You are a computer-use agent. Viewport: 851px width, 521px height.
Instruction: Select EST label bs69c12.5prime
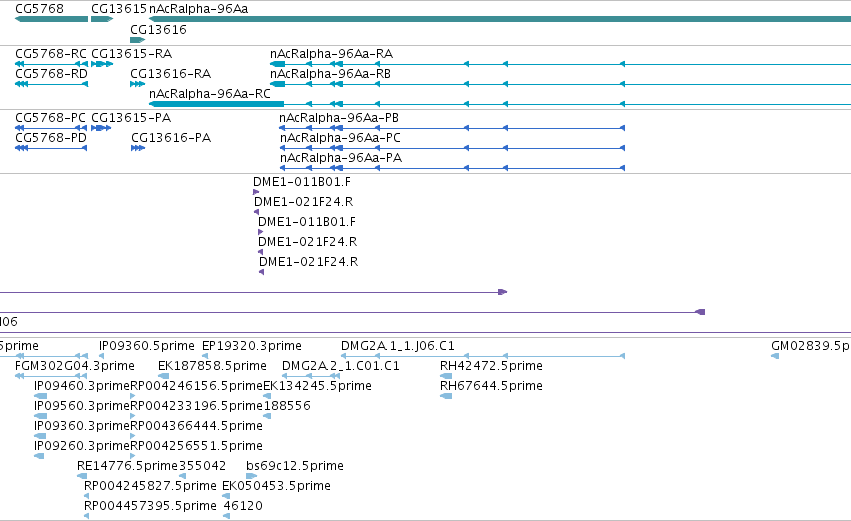(x=295, y=466)
